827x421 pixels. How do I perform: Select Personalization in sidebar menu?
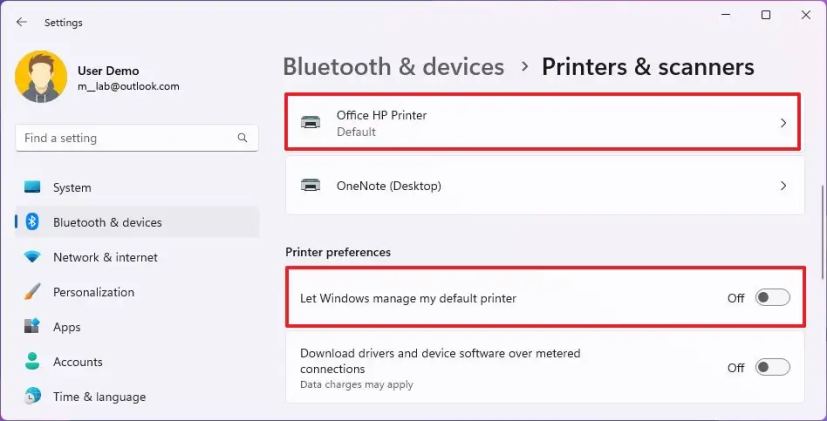tap(93, 292)
